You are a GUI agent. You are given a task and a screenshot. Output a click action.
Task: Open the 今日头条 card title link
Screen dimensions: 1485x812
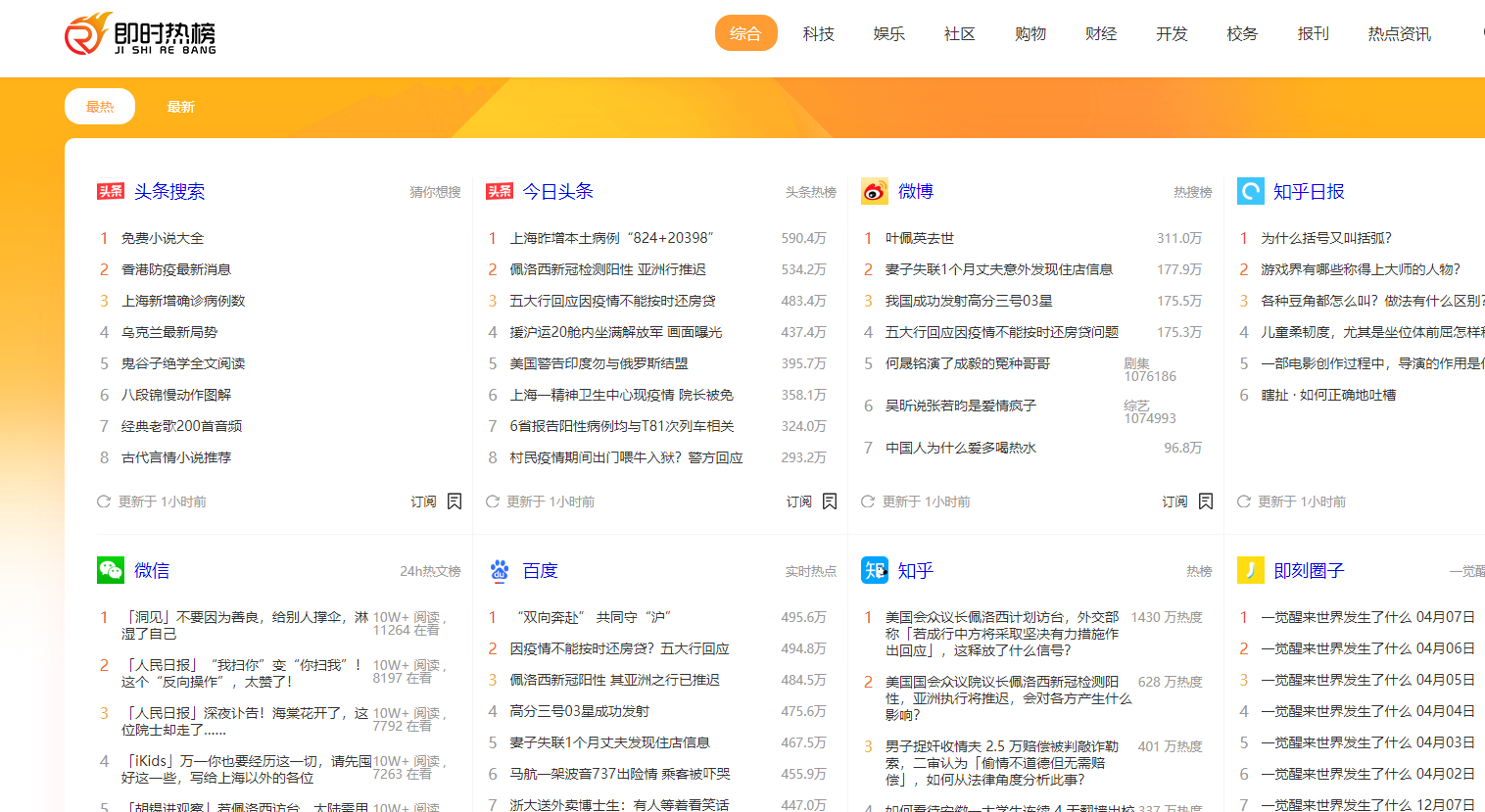pos(558,191)
